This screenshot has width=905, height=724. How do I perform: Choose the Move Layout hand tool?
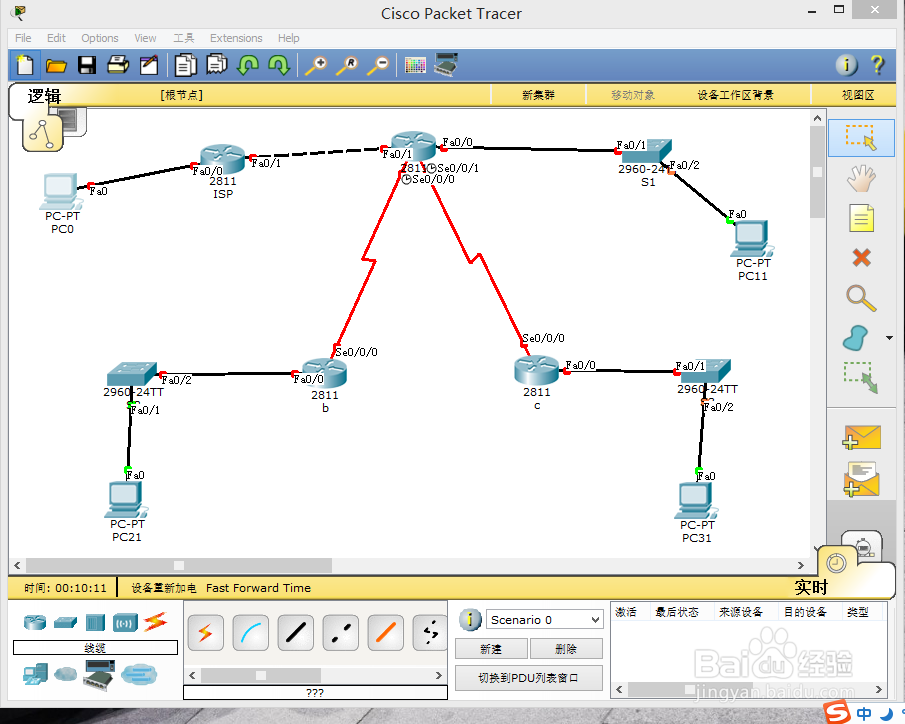coord(861,178)
